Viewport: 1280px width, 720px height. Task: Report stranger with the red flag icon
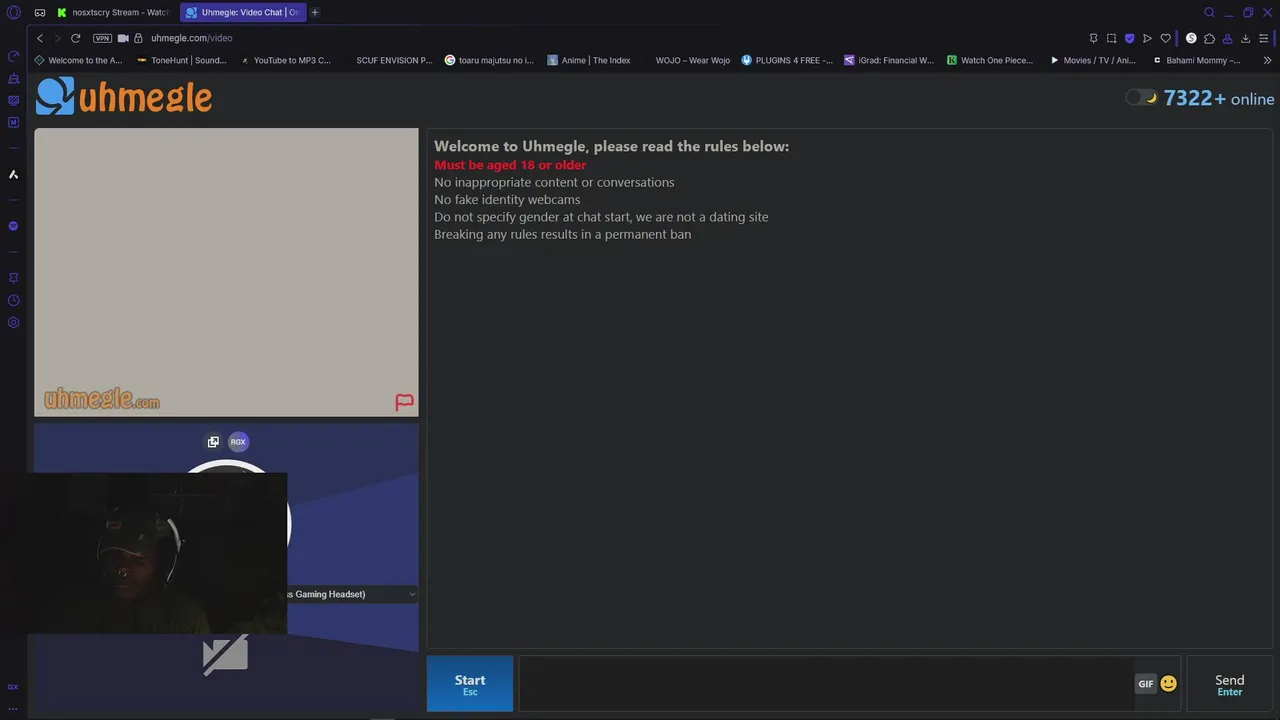point(404,402)
